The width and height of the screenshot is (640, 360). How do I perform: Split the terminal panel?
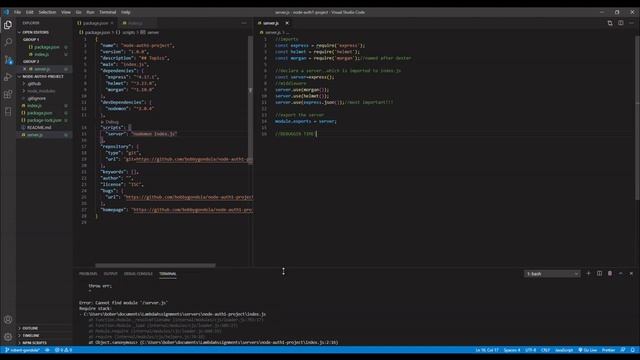coord(599,273)
